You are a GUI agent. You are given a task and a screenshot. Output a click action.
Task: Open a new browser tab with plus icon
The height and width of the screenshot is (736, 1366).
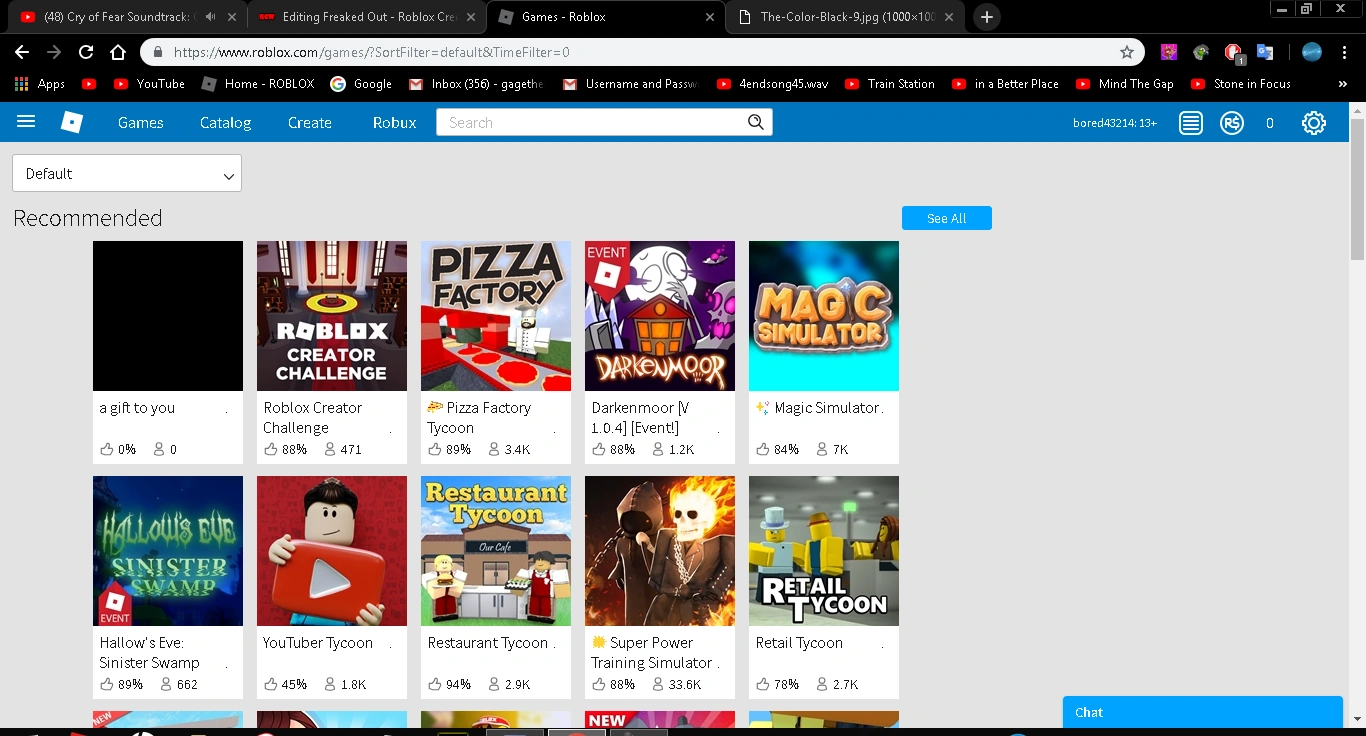986,17
